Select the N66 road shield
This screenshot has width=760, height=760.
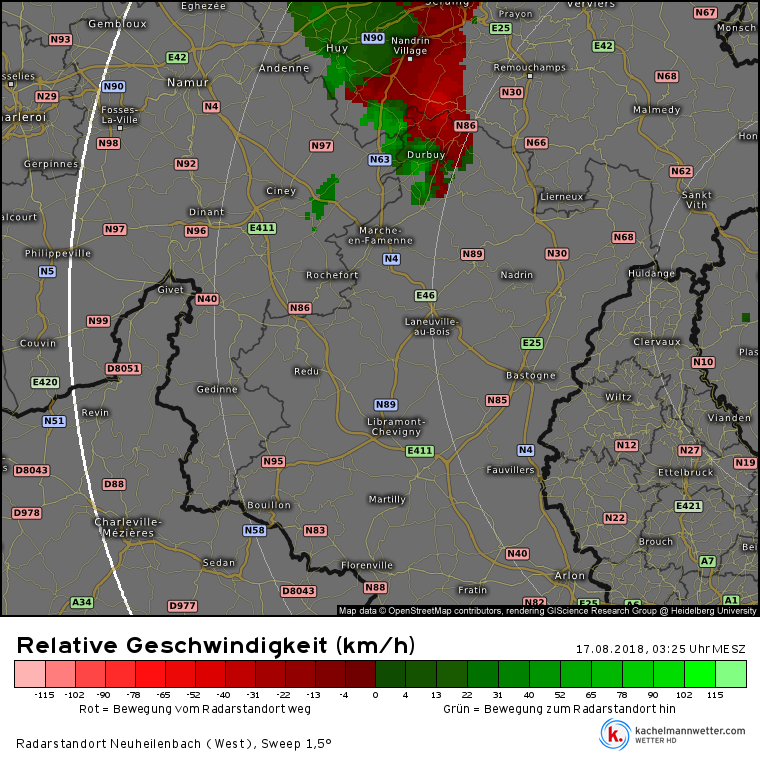(536, 143)
